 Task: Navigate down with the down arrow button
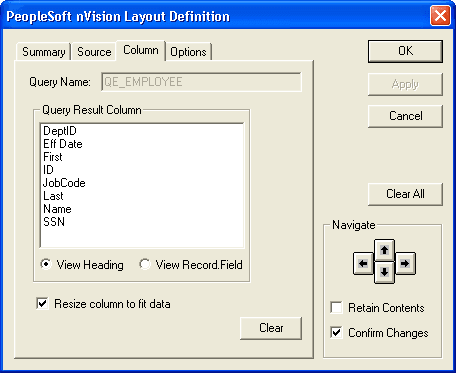pyautogui.click(x=384, y=272)
